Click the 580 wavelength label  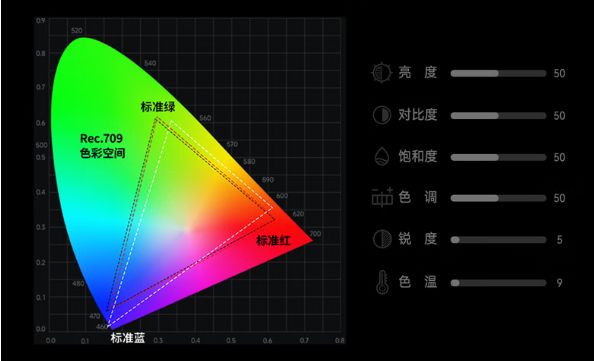pyautogui.click(x=249, y=162)
